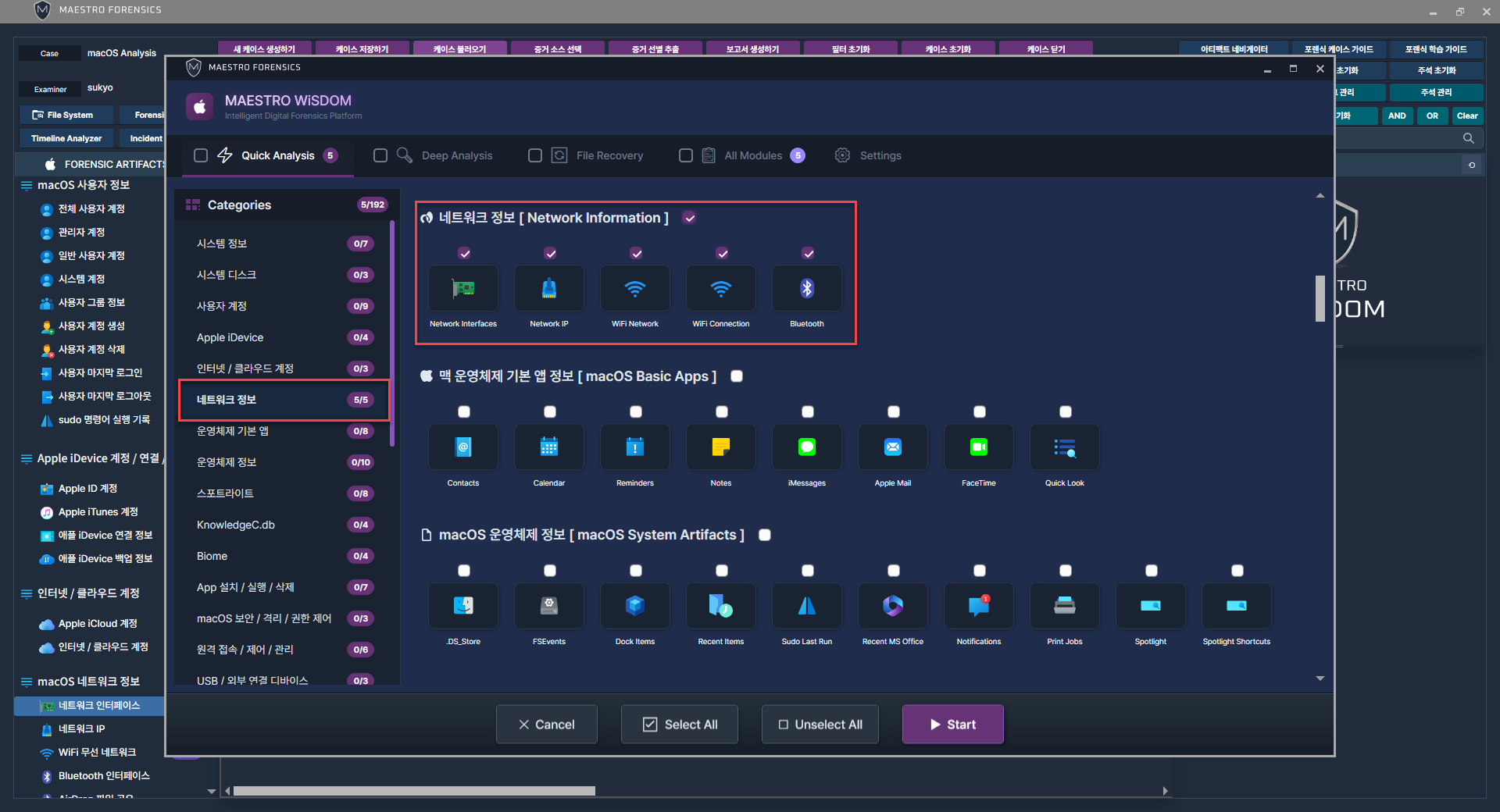Collapse the macOS 사용자 정보 tree section
This screenshot has width=1500, height=812.
(x=27, y=186)
